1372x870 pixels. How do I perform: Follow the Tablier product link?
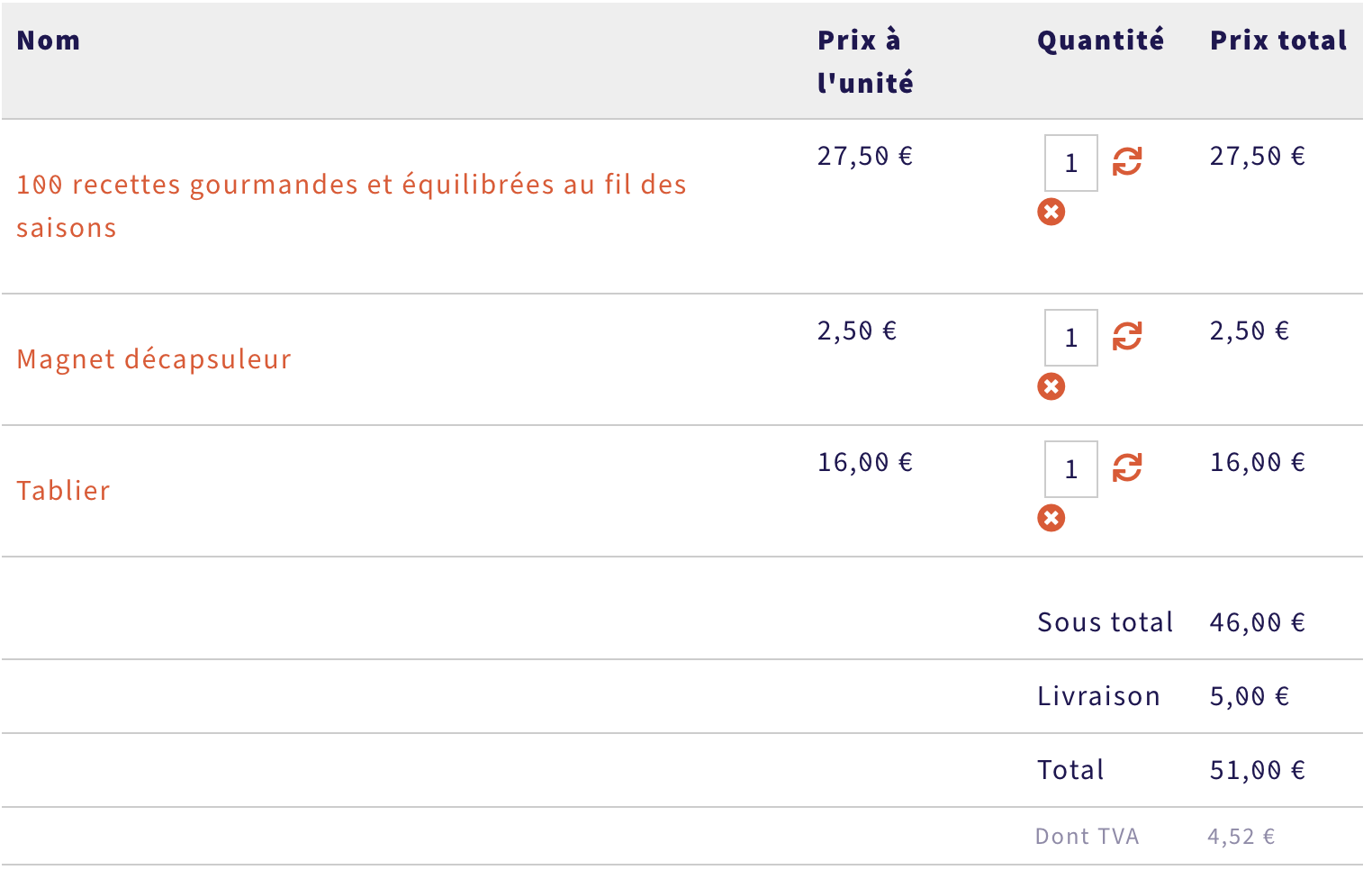point(63,491)
